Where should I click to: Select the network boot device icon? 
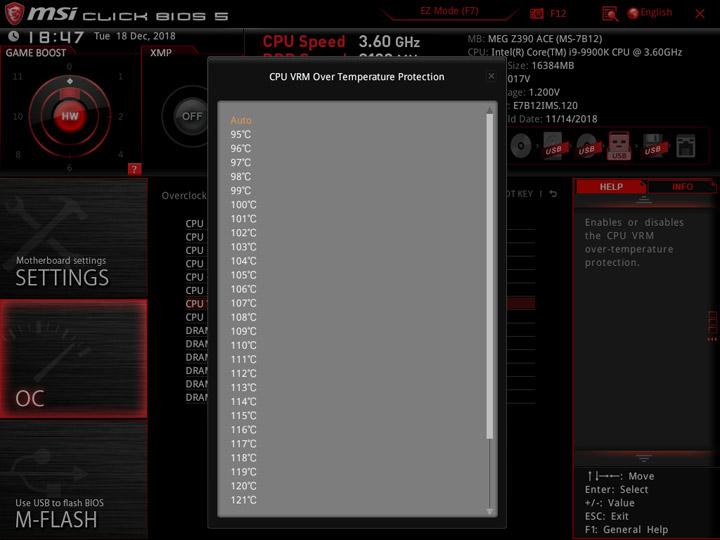[686, 146]
